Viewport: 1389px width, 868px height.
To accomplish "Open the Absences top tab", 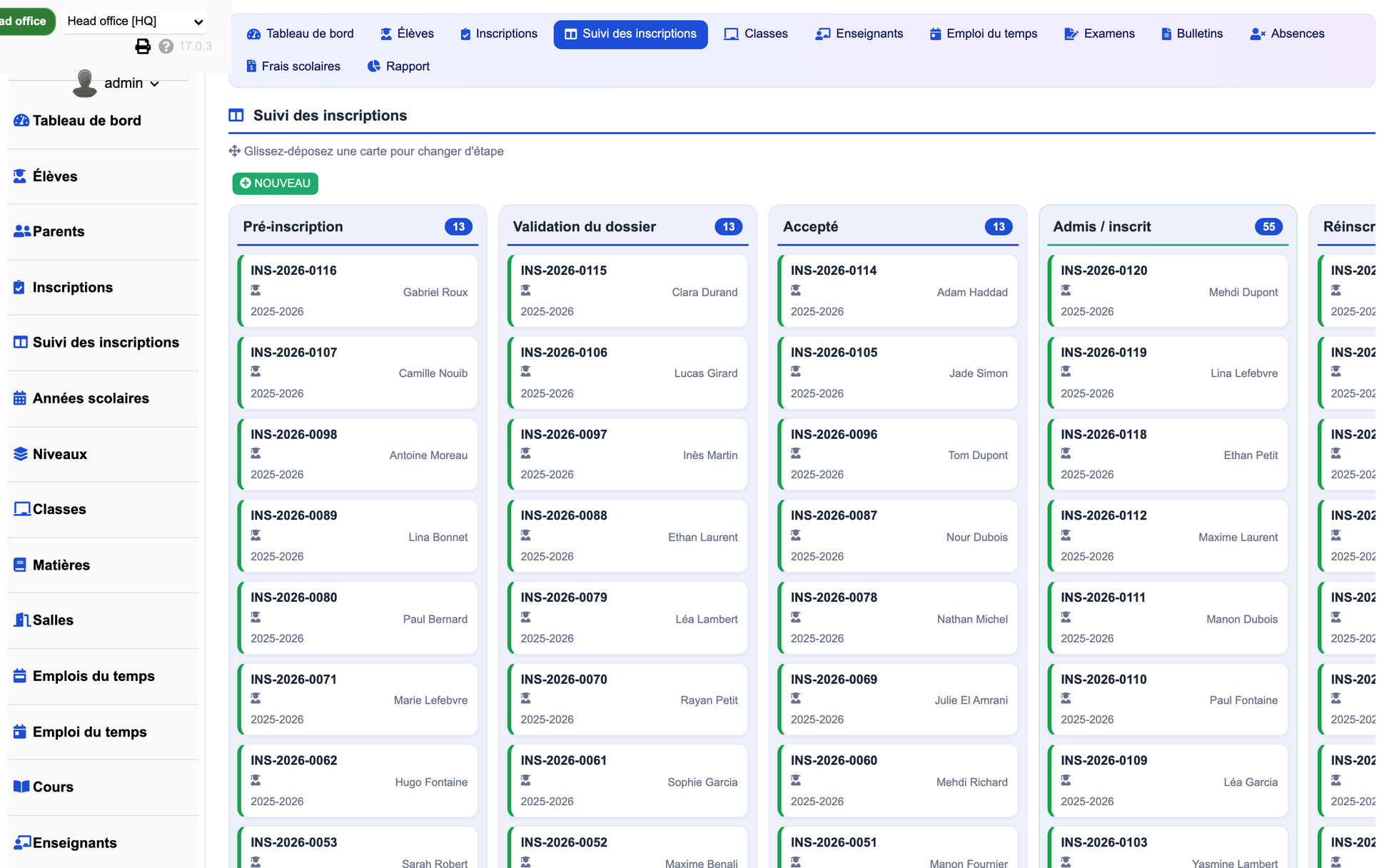I will pyautogui.click(x=1287, y=34).
